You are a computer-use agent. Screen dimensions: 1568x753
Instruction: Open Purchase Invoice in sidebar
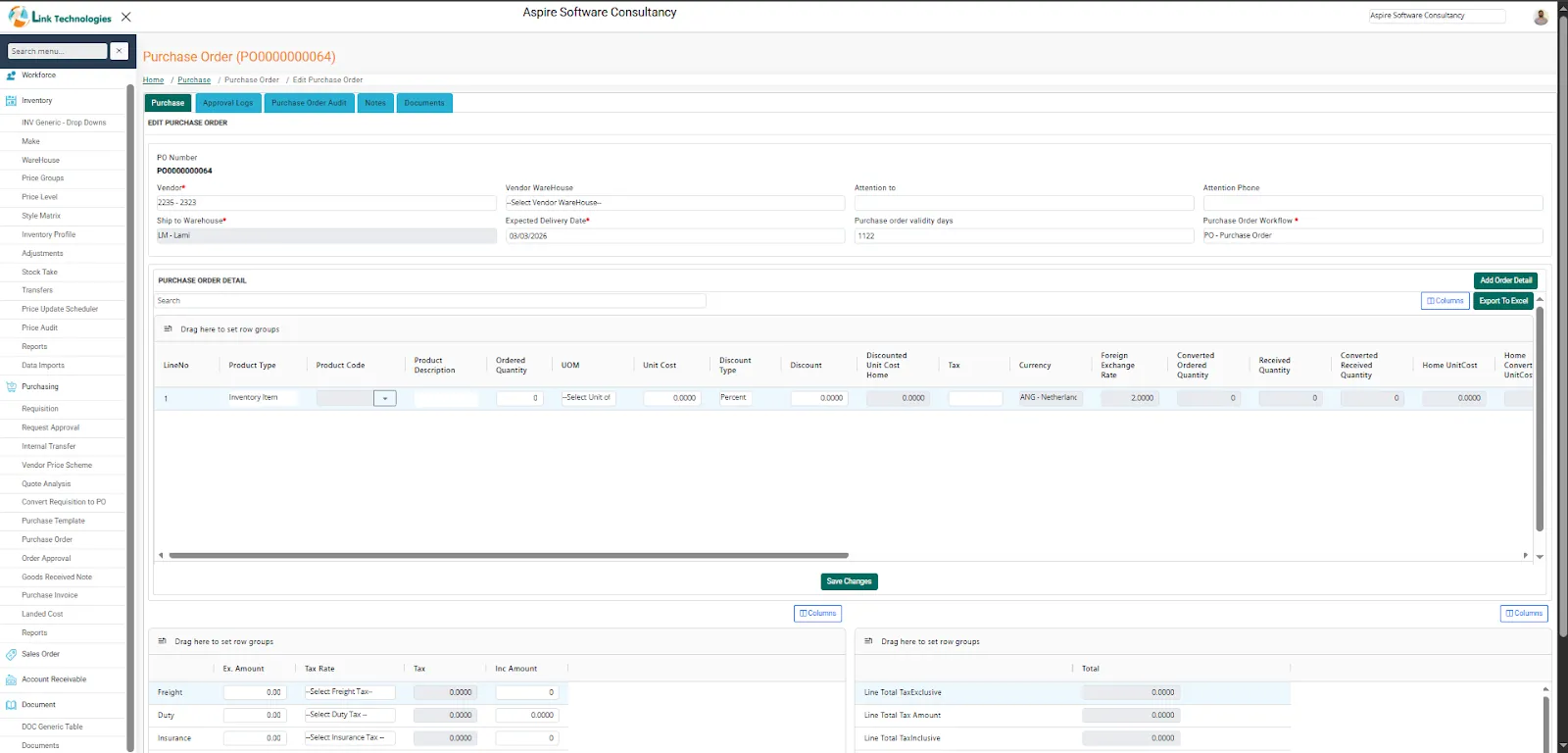pos(50,595)
